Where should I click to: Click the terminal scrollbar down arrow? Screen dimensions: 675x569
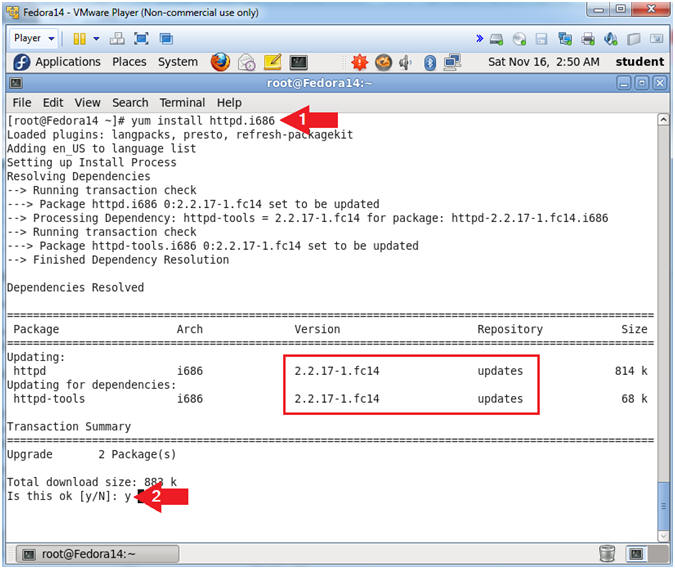click(x=663, y=536)
